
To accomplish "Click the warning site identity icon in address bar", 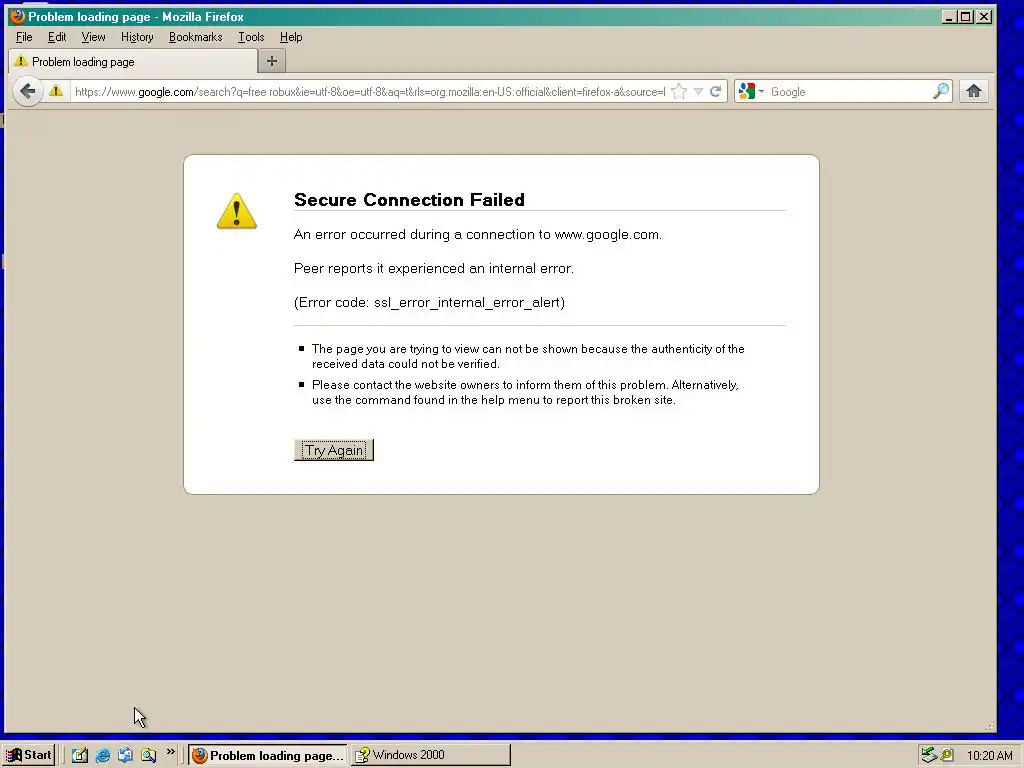I will [56, 91].
